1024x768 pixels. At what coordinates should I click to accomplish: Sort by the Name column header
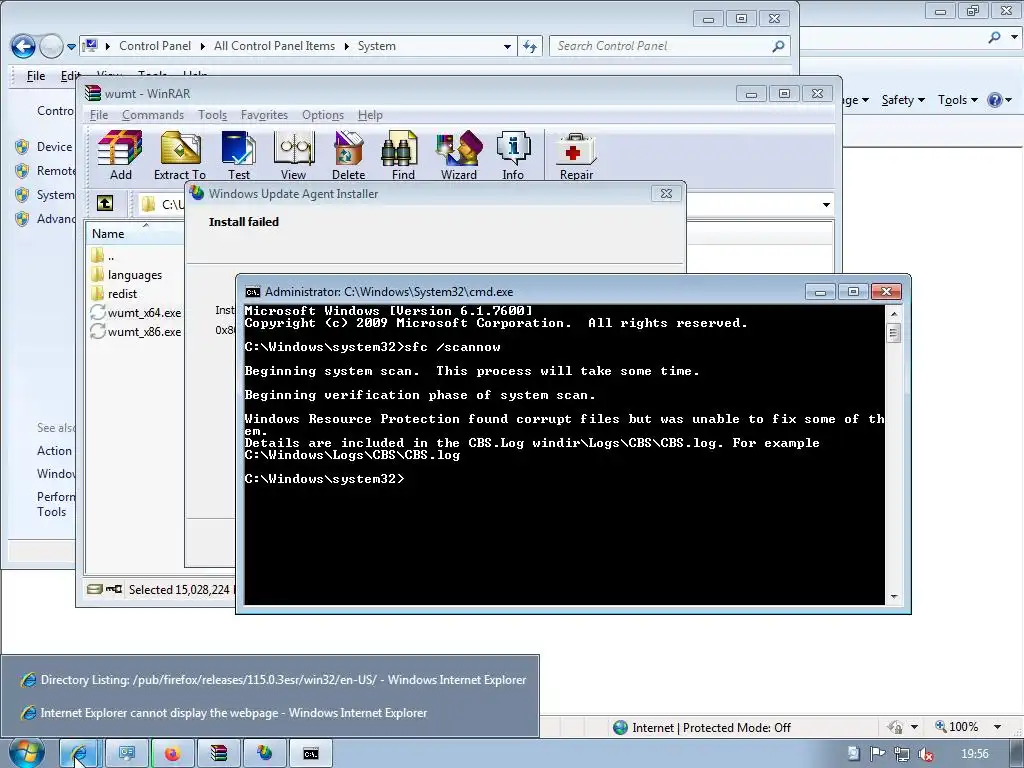coord(135,234)
